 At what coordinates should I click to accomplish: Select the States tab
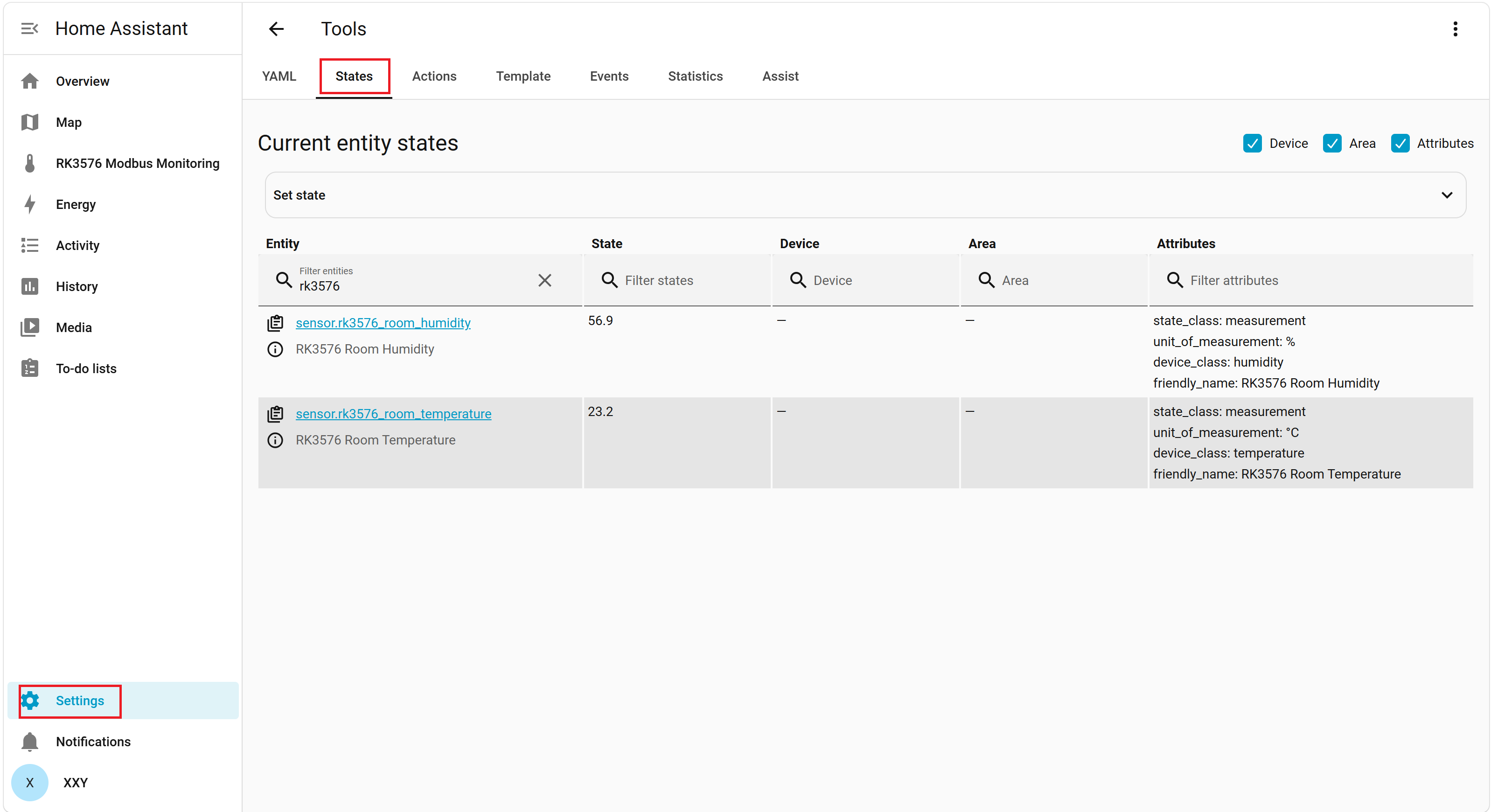354,76
